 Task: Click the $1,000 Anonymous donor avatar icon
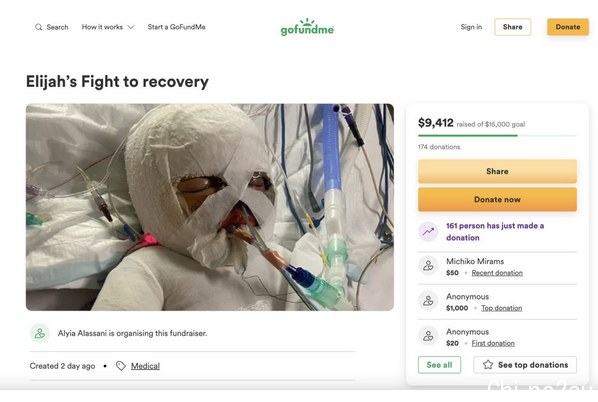pos(428,301)
